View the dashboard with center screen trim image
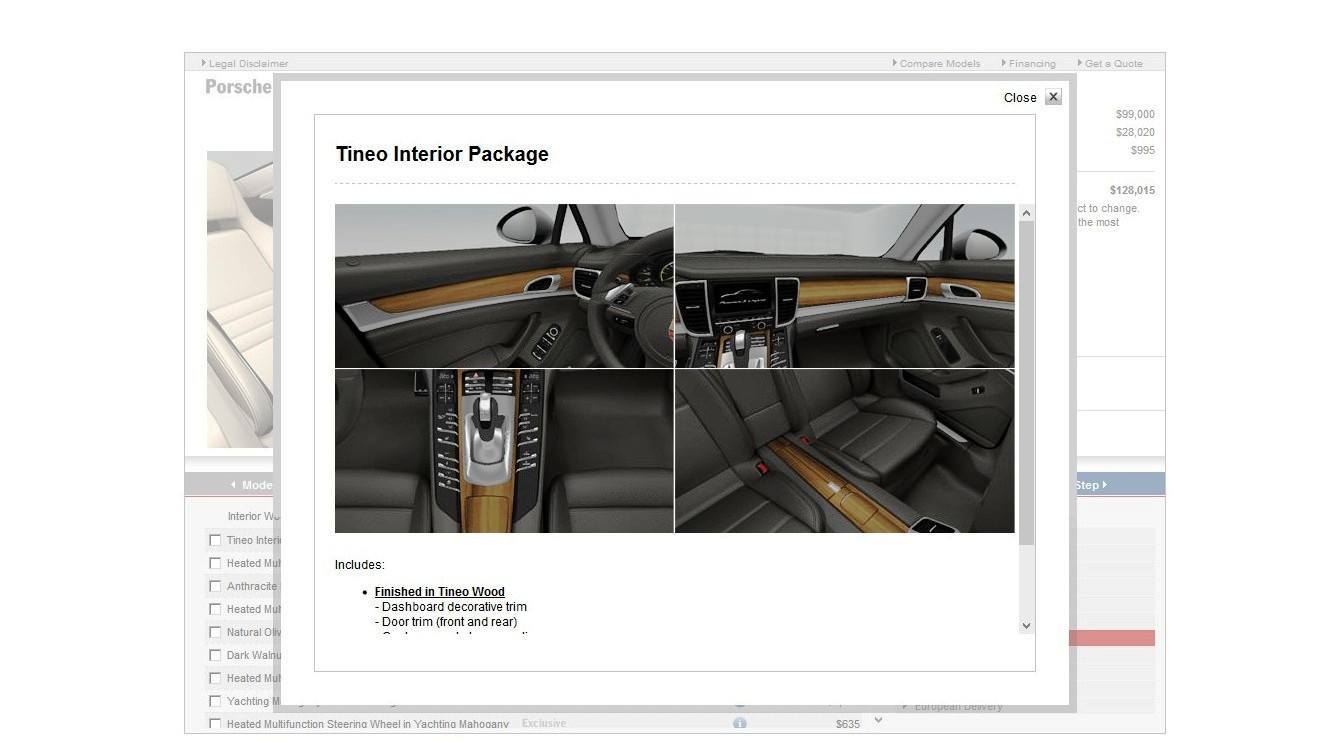The width and height of the screenshot is (1326, 742). [845, 286]
